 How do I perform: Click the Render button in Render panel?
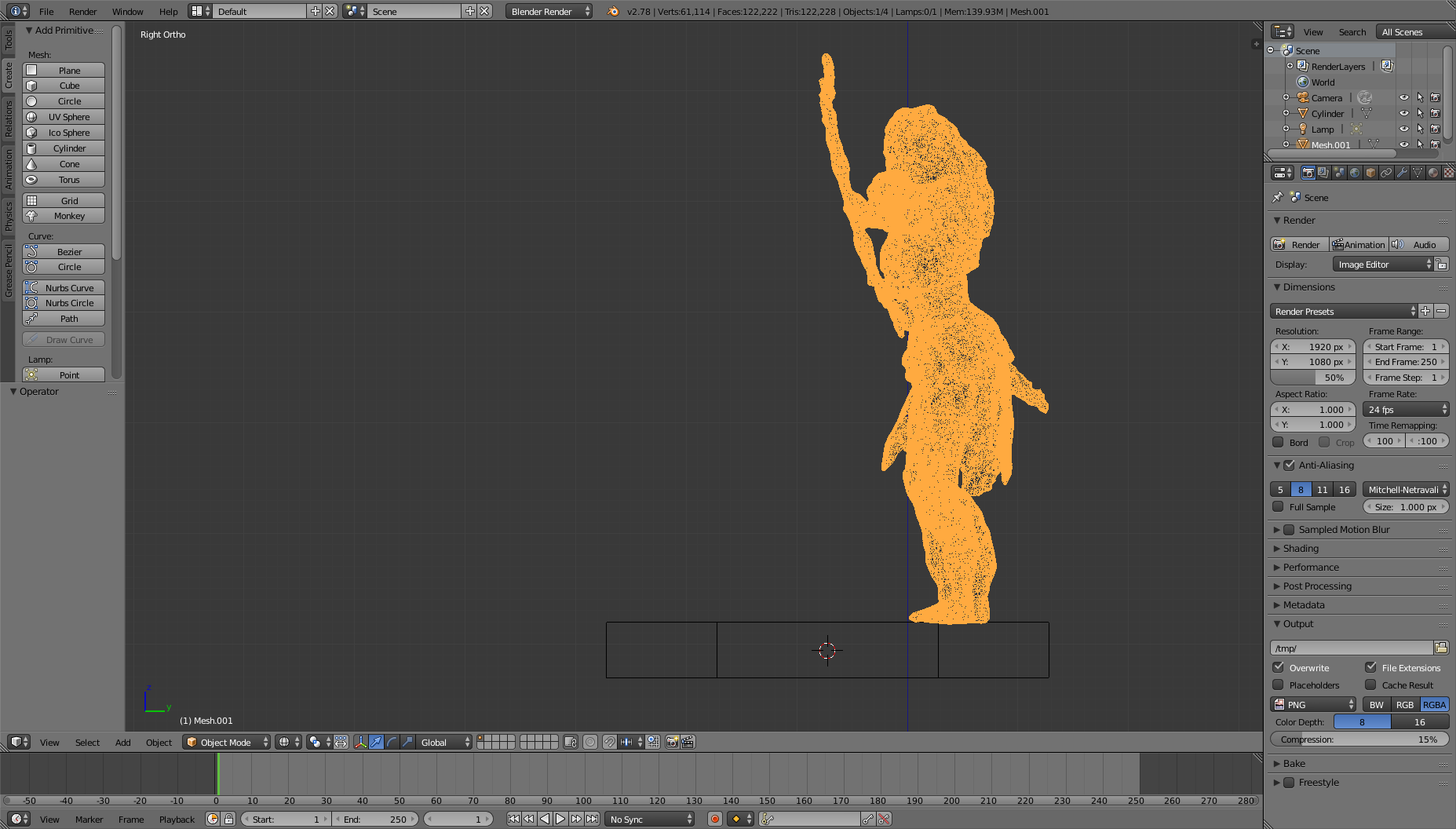pyautogui.click(x=1299, y=244)
